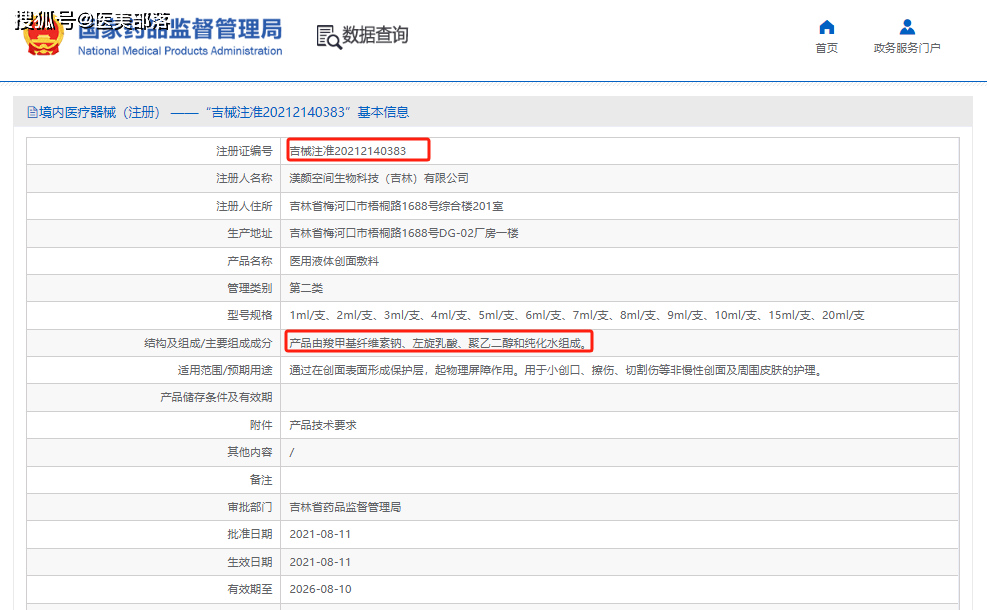Image resolution: width=987 pixels, height=610 pixels.
Task: Select the registration number 吉械注准20212140383
Action: point(347,151)
